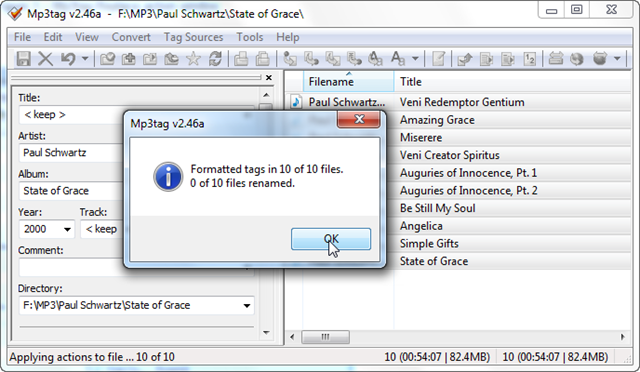
Task: Select the 'Miserere' row
Action: coord(421,138)
